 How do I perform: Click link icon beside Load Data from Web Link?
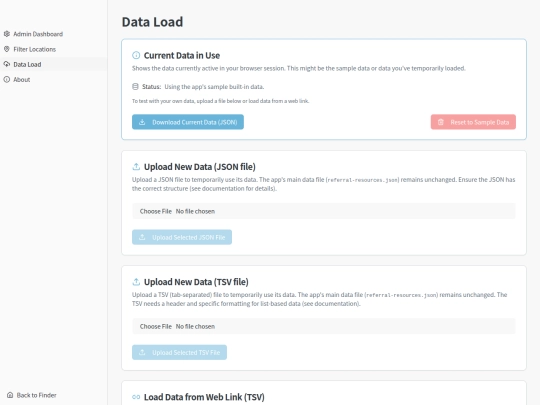pos(136,397)
